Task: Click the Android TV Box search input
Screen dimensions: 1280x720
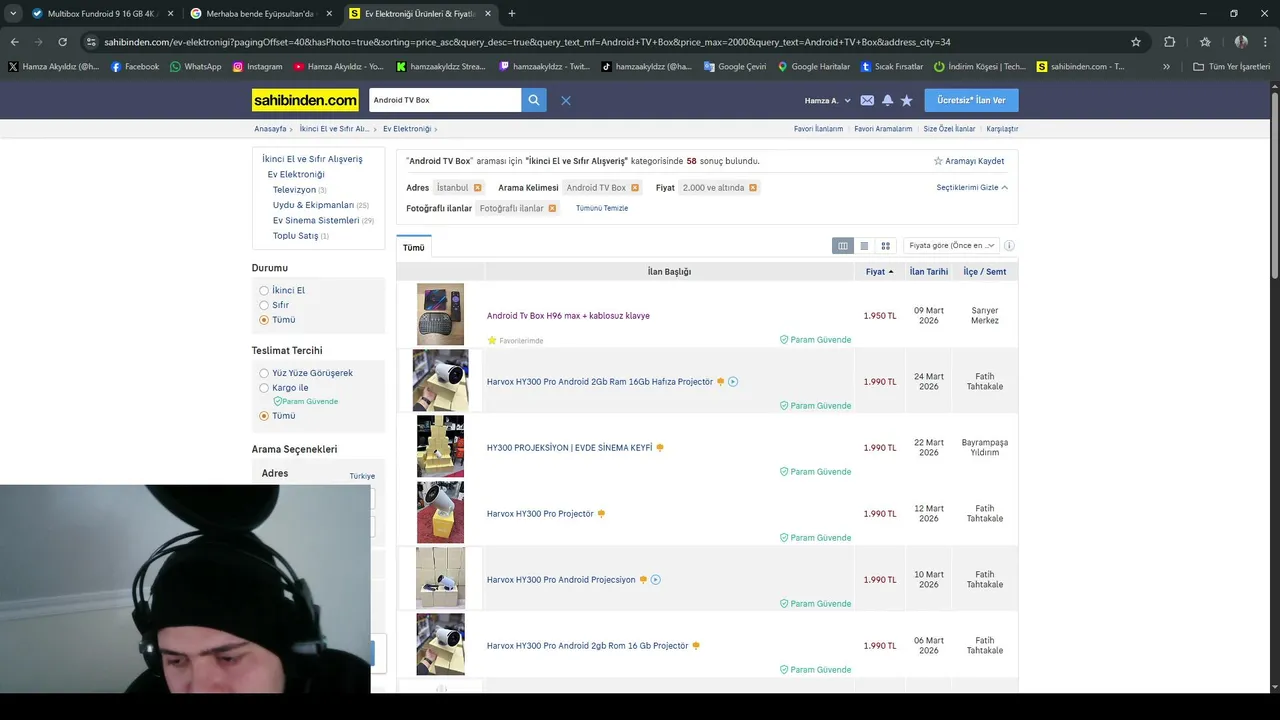Action: pos(445,100)
